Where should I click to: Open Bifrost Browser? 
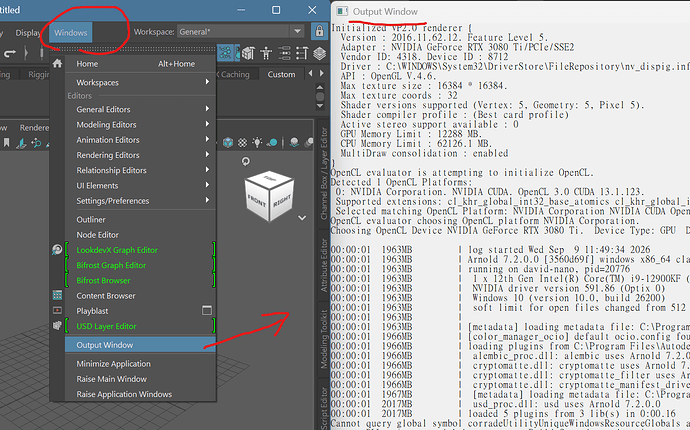coord(140,280)
